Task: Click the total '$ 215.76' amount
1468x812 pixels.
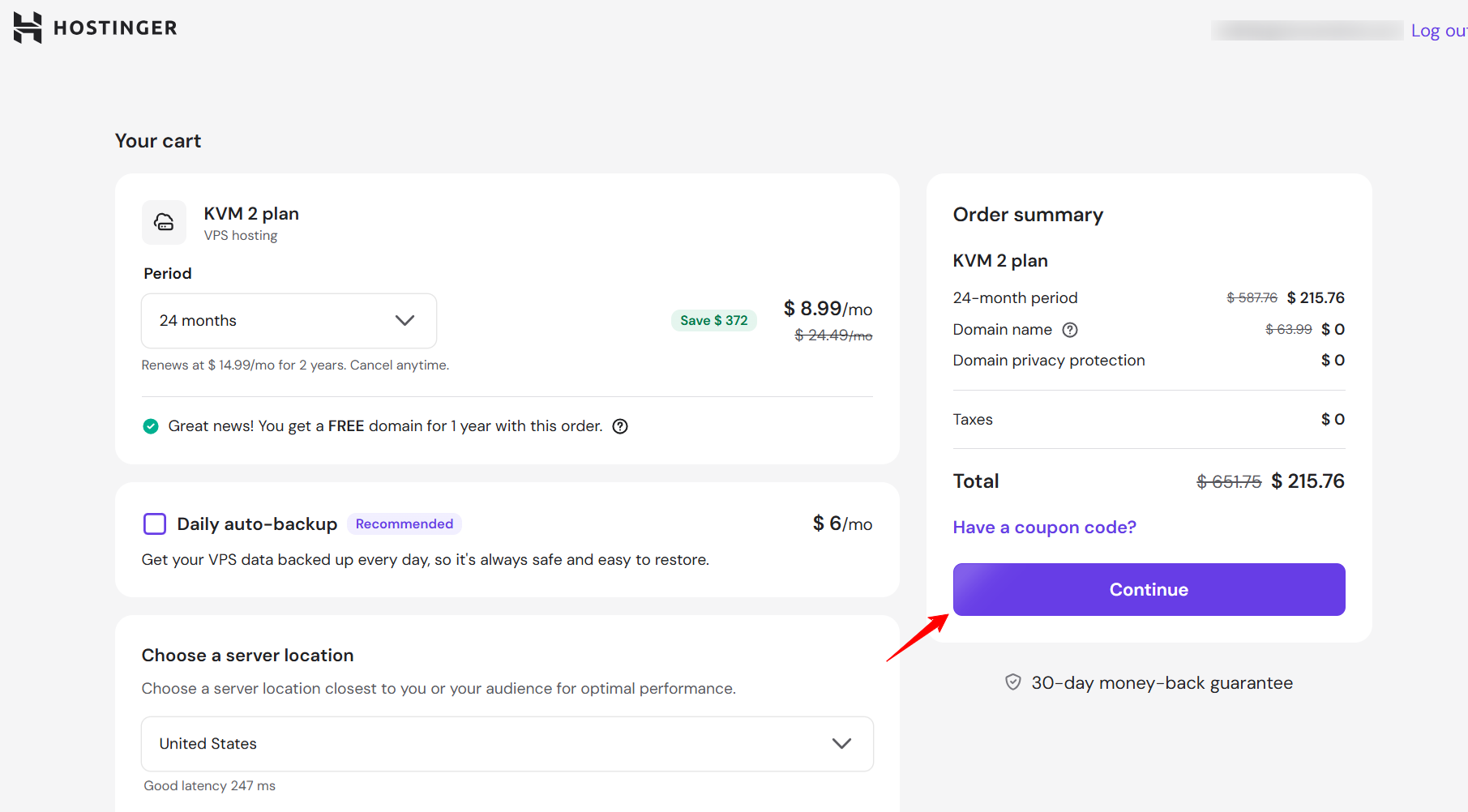Action: click(x=1308, y=481)
